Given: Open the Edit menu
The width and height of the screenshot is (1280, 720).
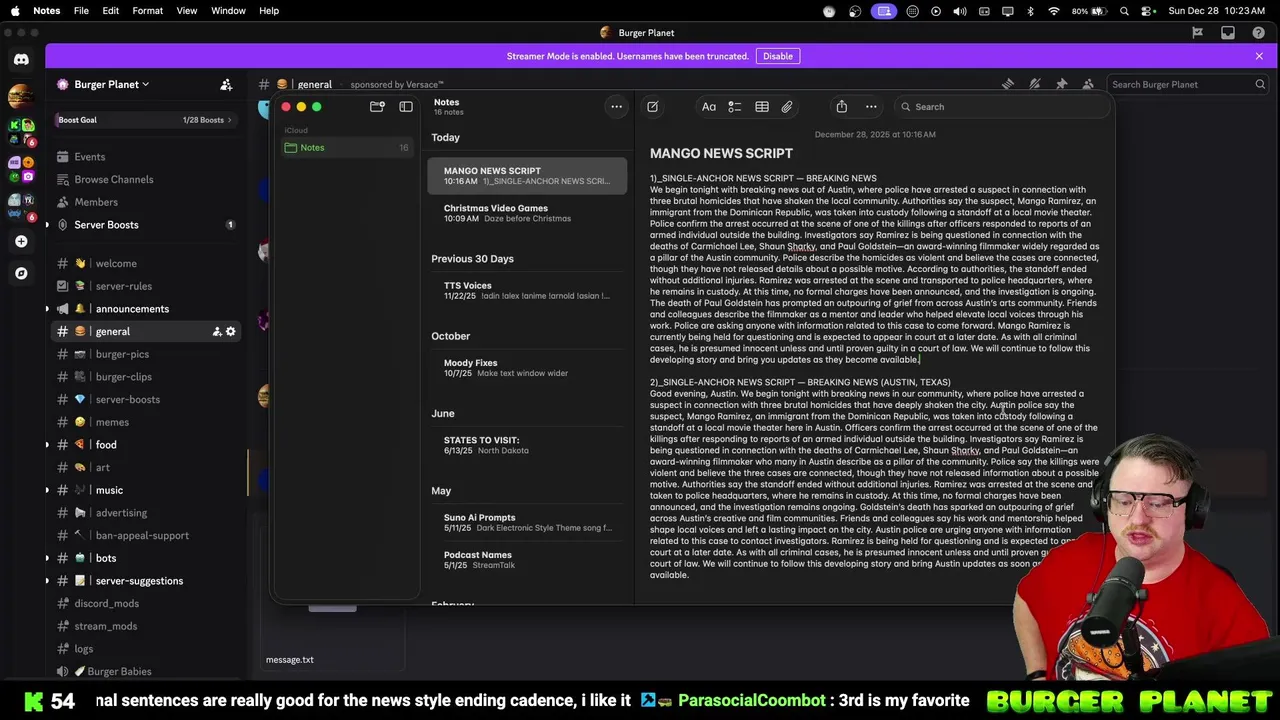Looking at the screenshot, I should pos(111,11).
